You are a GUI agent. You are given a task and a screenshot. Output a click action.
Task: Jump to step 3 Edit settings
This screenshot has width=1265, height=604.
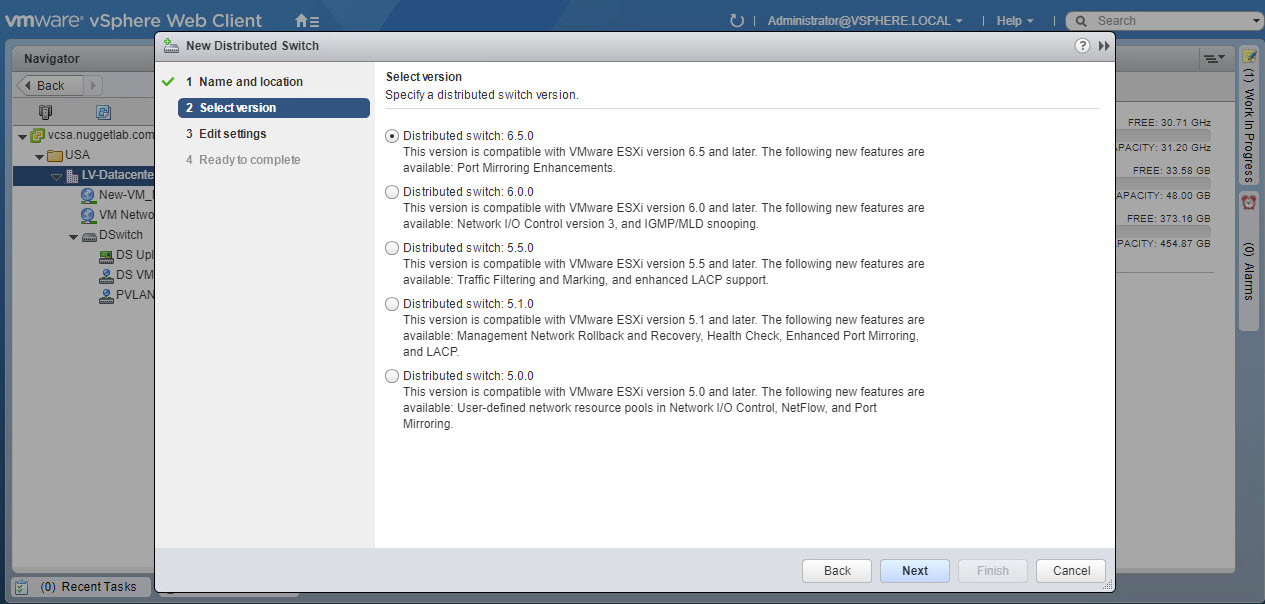click(232, 134)
